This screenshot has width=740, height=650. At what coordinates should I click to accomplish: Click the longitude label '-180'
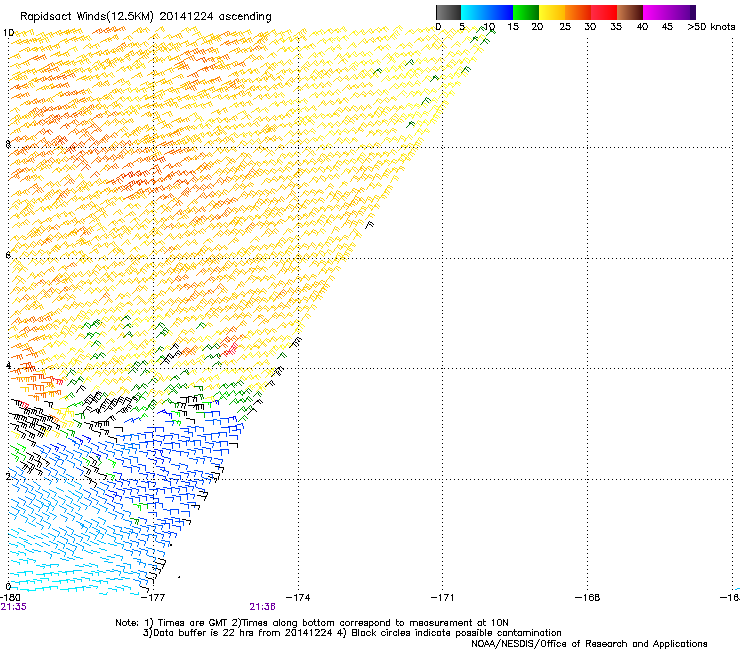(x=10, y=598)
